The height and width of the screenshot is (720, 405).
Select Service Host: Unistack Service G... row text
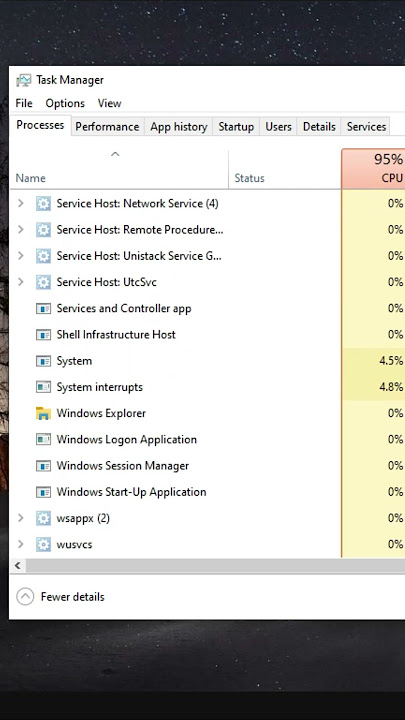pyautogui.click(x=139, y=256)
